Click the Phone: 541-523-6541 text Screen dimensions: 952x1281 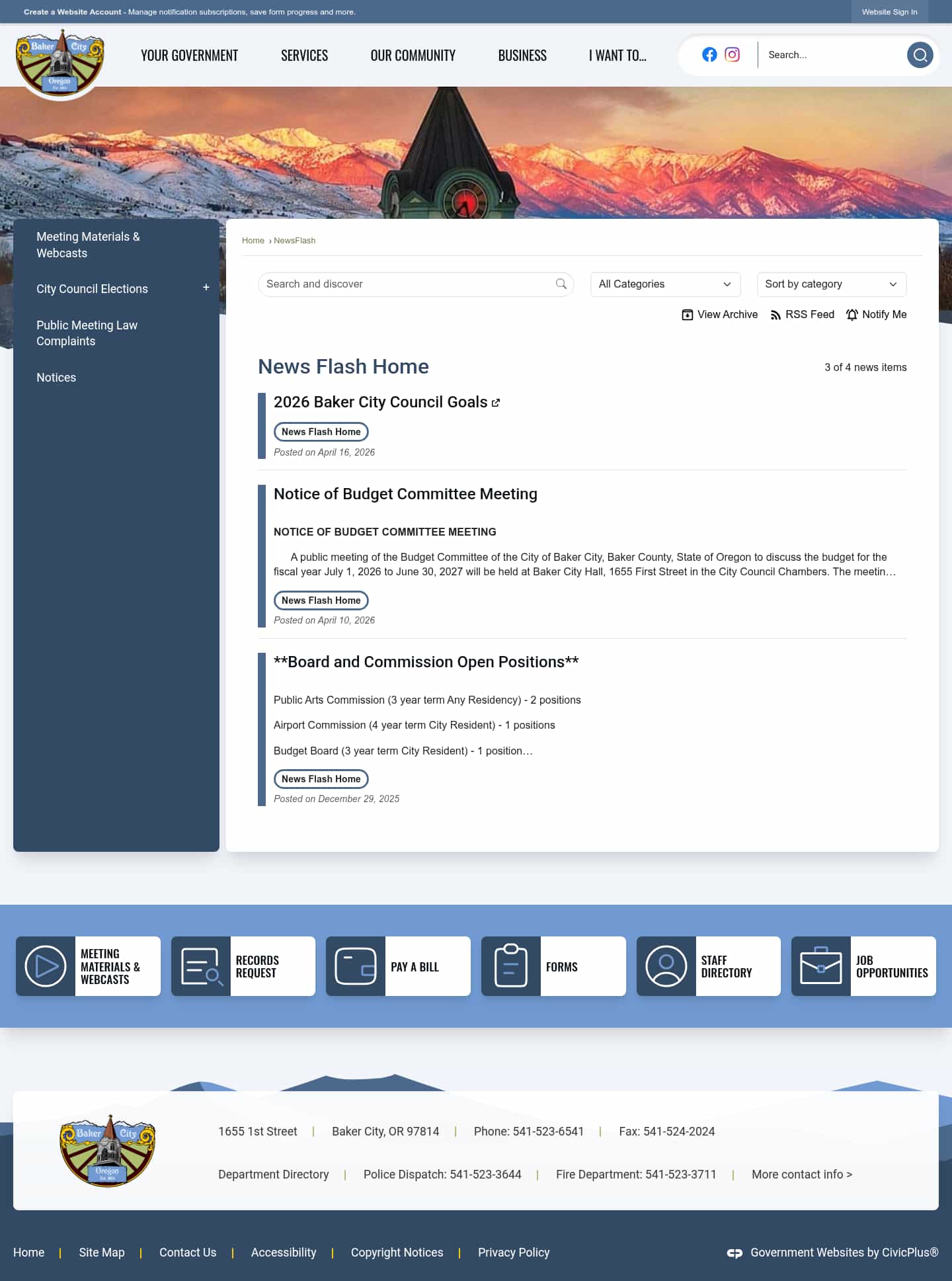pos(529,1132)
